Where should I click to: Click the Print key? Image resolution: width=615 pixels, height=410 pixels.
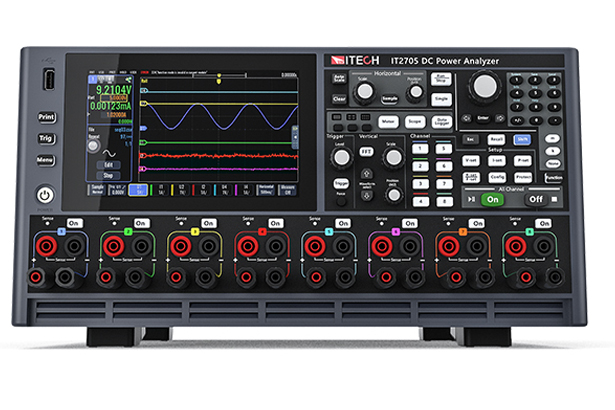pos(46,117)
